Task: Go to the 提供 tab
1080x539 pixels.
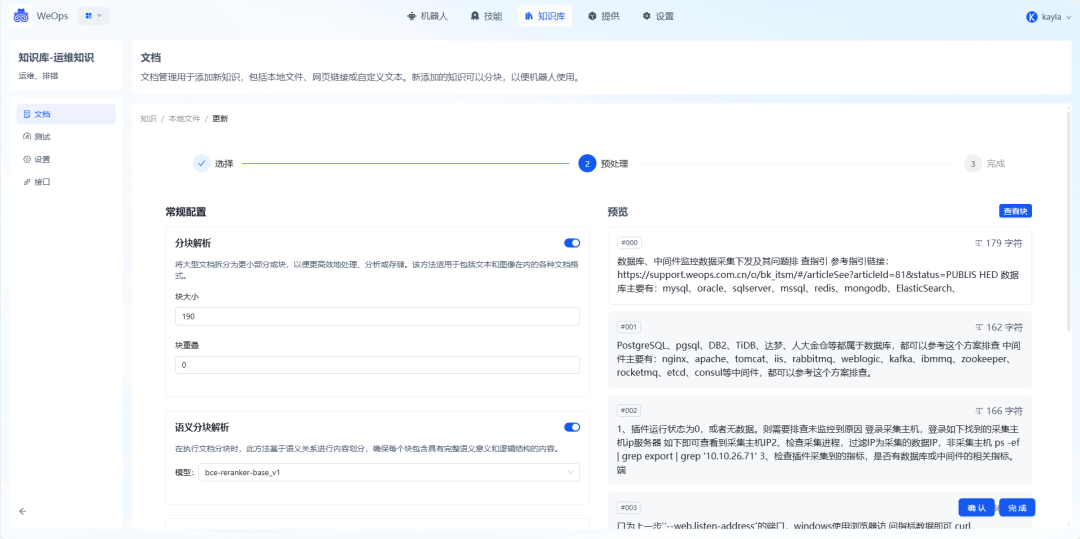Action: point(603,16)
